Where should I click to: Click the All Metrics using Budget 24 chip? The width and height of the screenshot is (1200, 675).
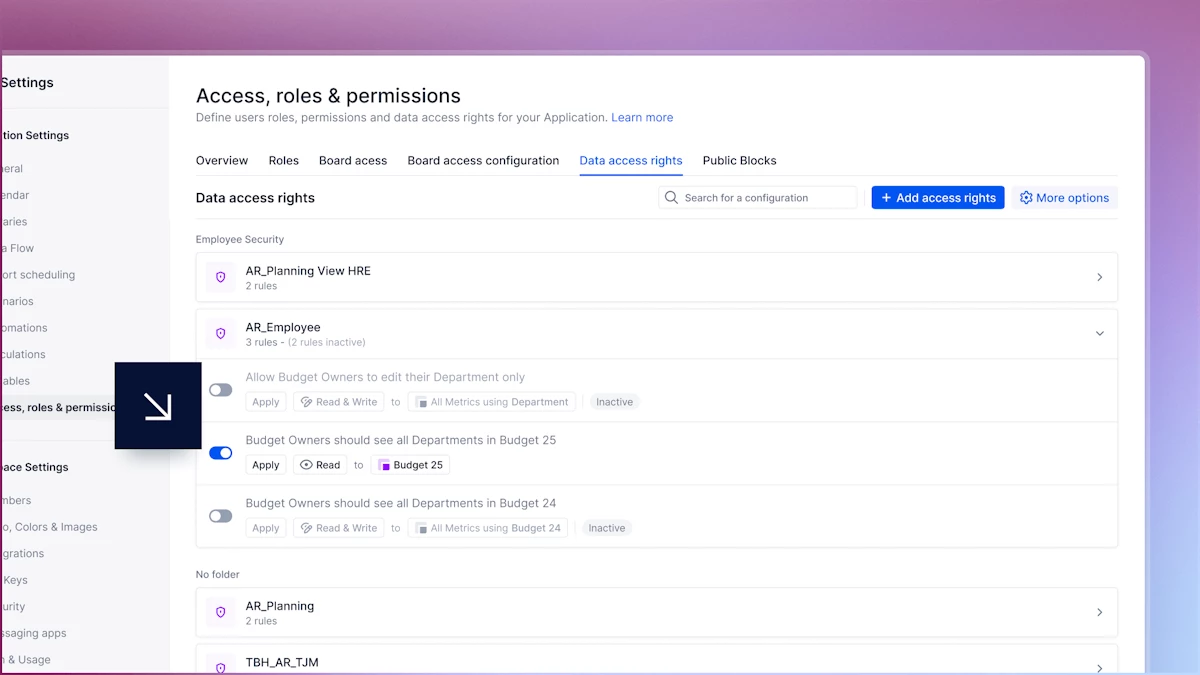tap(488, 528)
